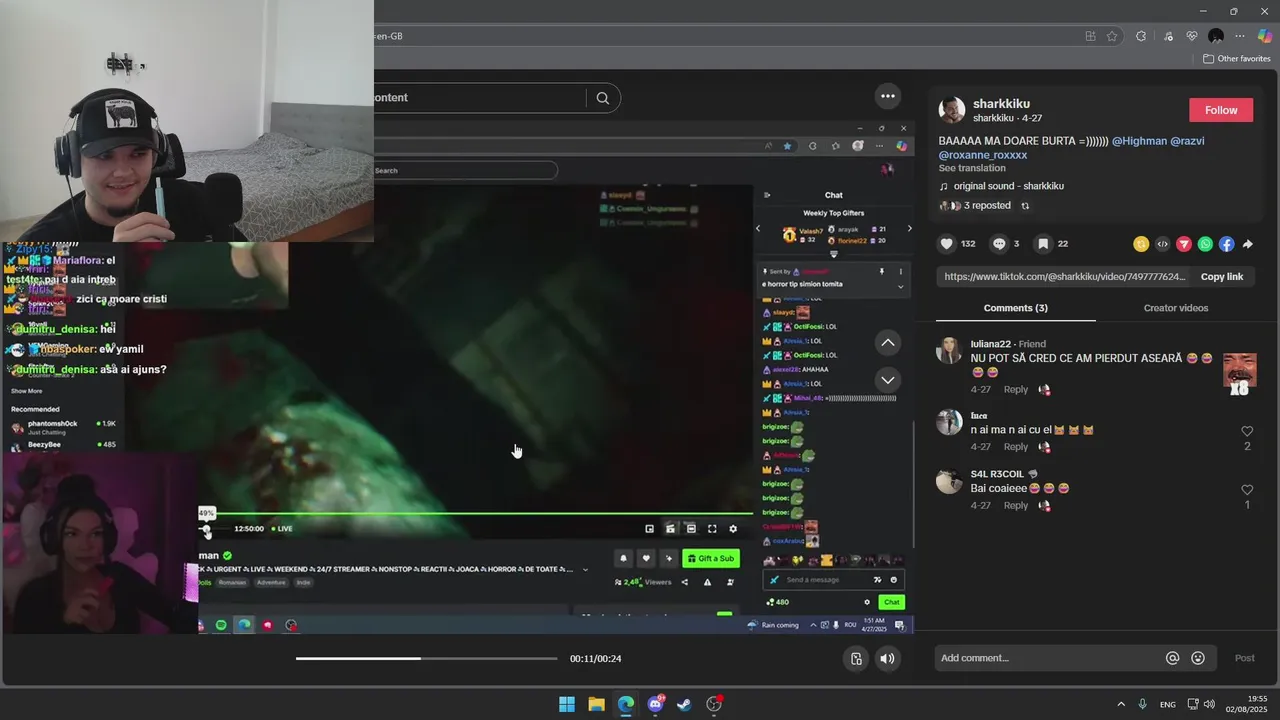Click the video URL text field

pos(1064,277)
